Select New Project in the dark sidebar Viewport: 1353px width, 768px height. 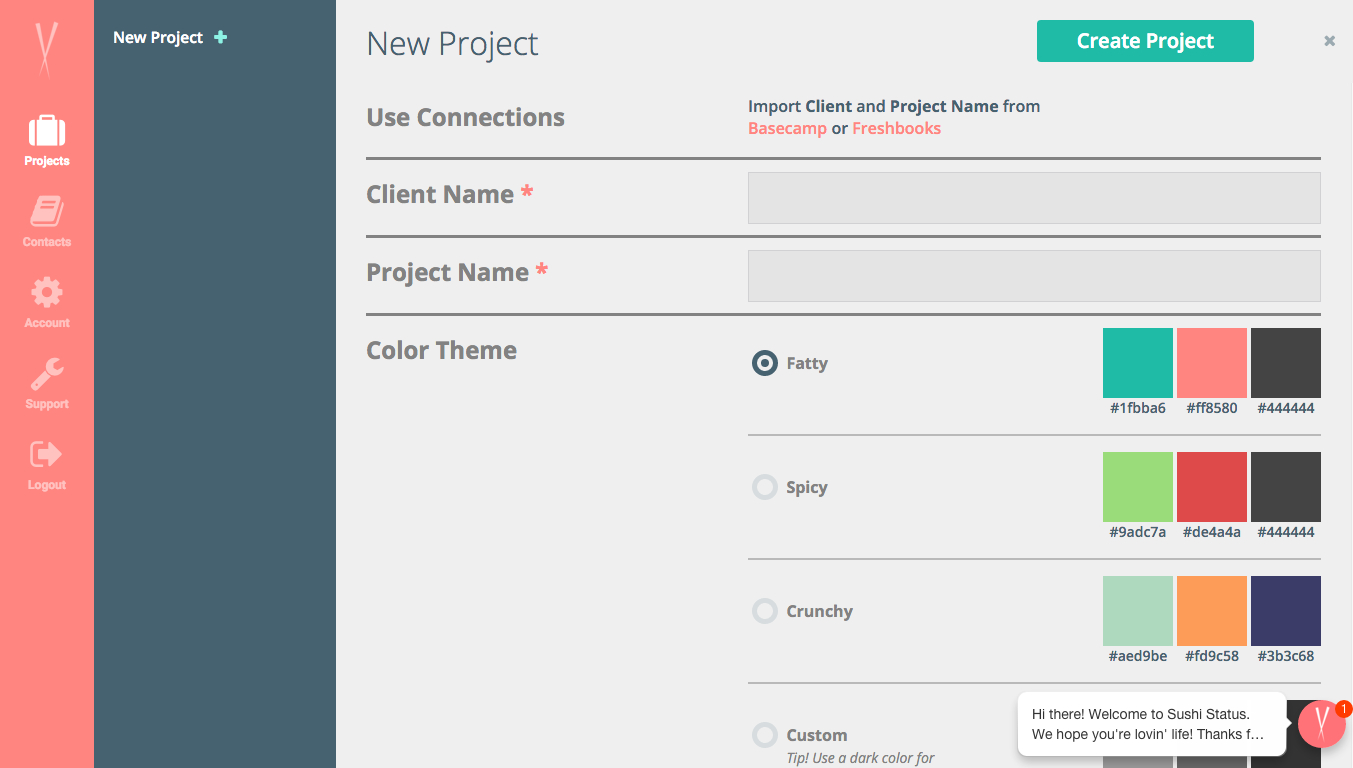pyautogui.click(x=159, y=37)
